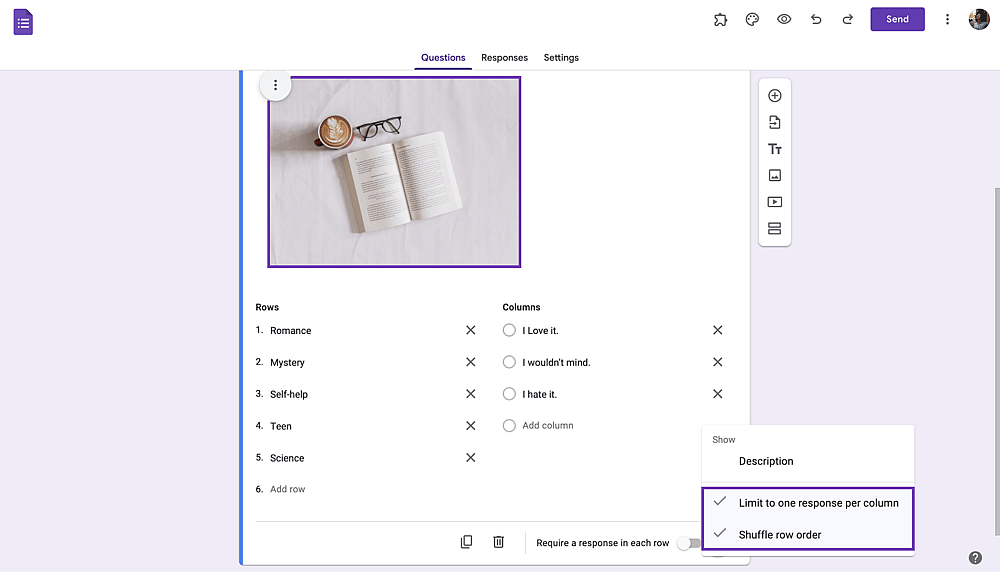Click the Import questions icon
Image resolution: width=1000 pixels, height=572 pixels.
pos(774,122)
